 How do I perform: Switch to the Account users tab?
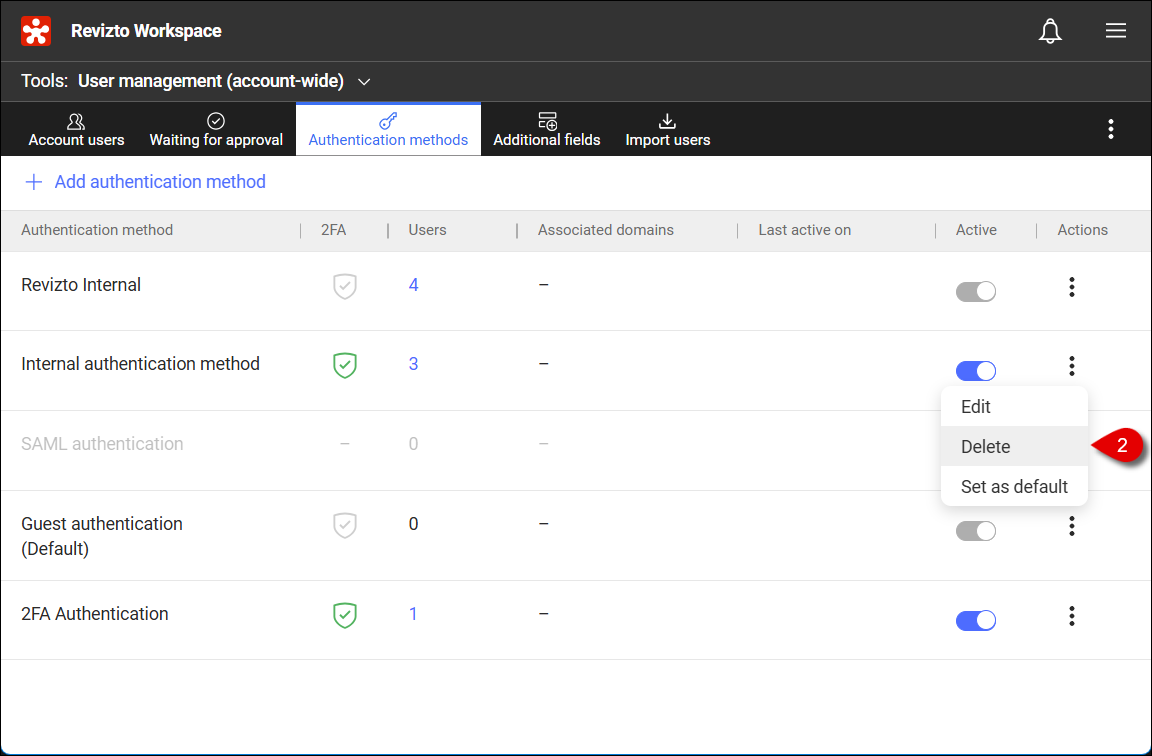point(76,129)
